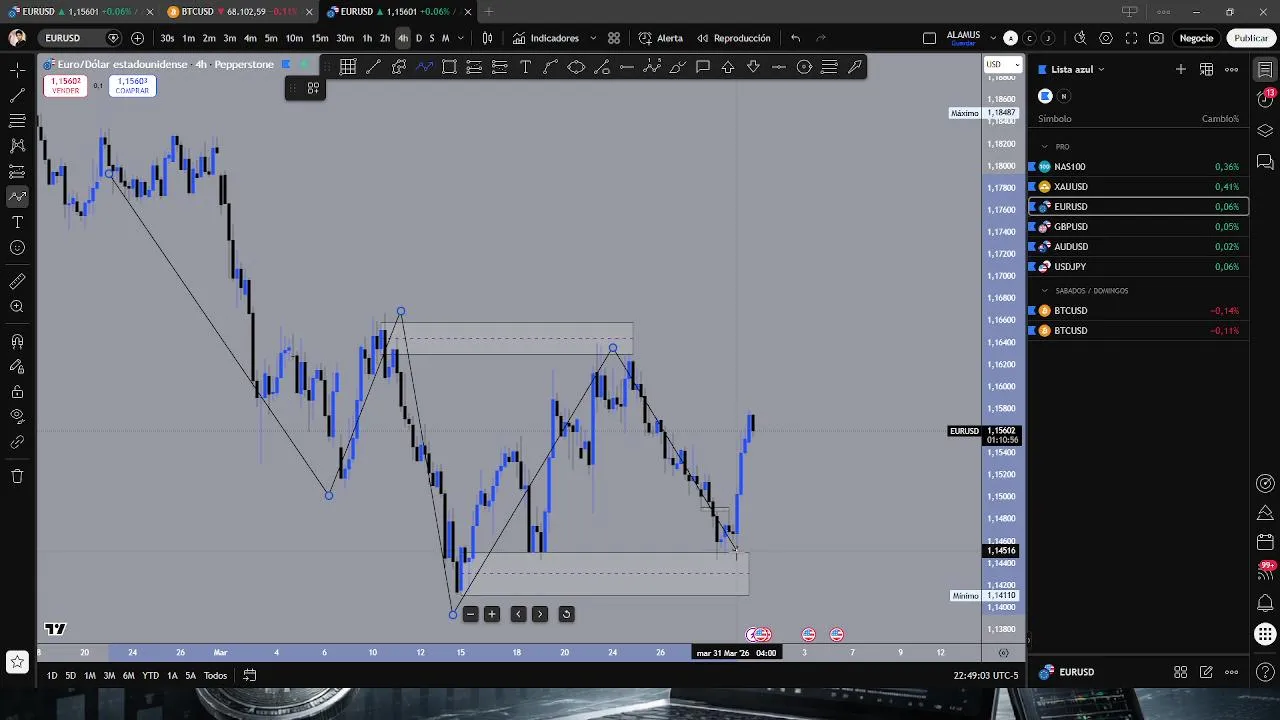The width and height of the screenshot is (1280, 720).
Task: Select USDJPY in the watchlist
Action: coord(1138,266)
